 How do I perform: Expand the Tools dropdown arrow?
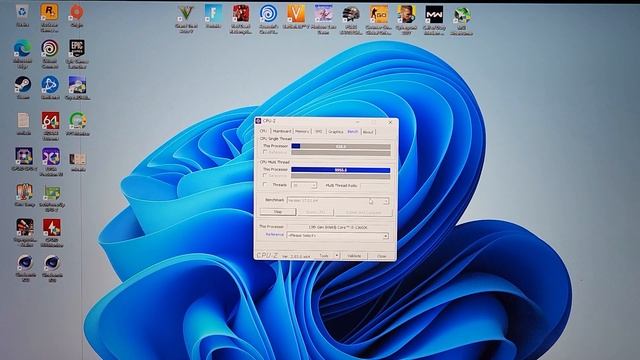[x=337, y=256]
